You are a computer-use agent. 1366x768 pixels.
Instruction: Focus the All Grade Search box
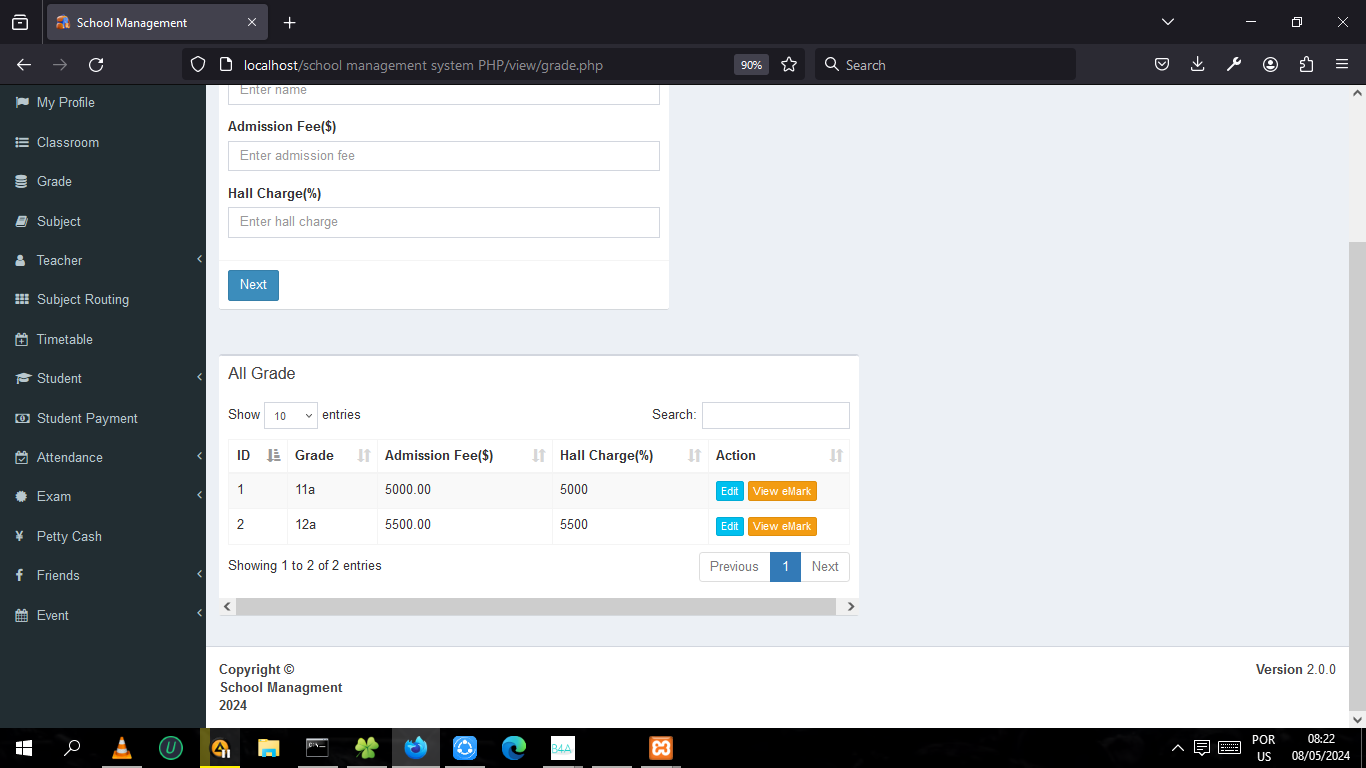pos(776,415)
